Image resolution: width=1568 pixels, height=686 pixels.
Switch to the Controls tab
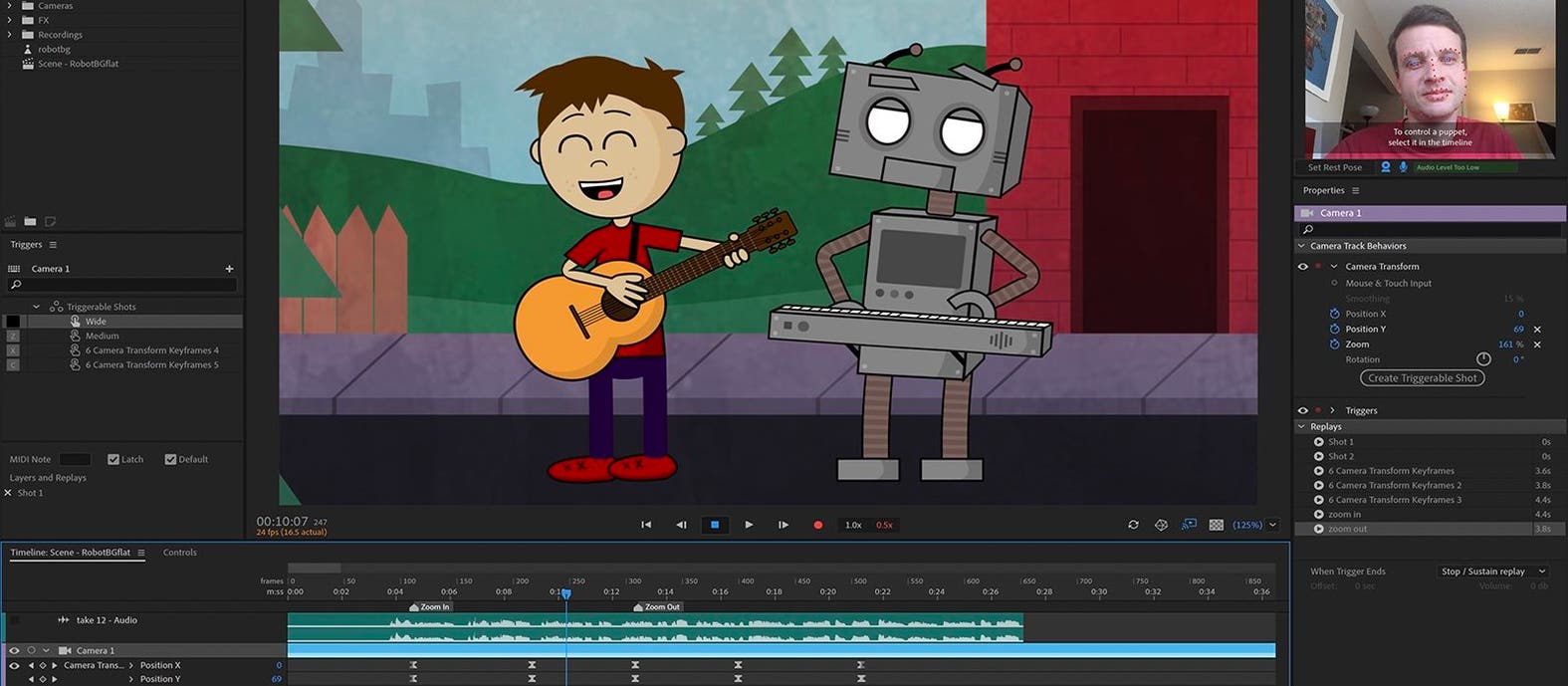179,553
